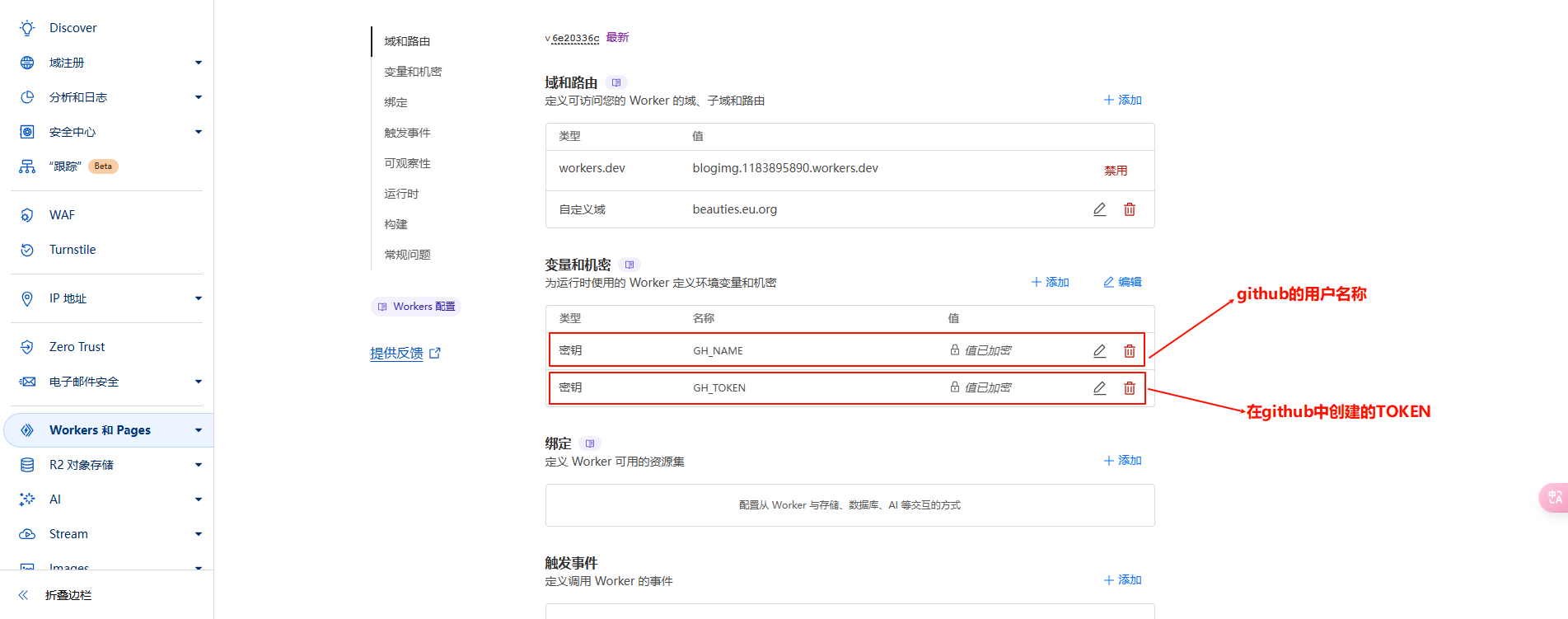Select the 域和路由 settings tab
The height and width of the screenshot is (619, 1568).
407,41
